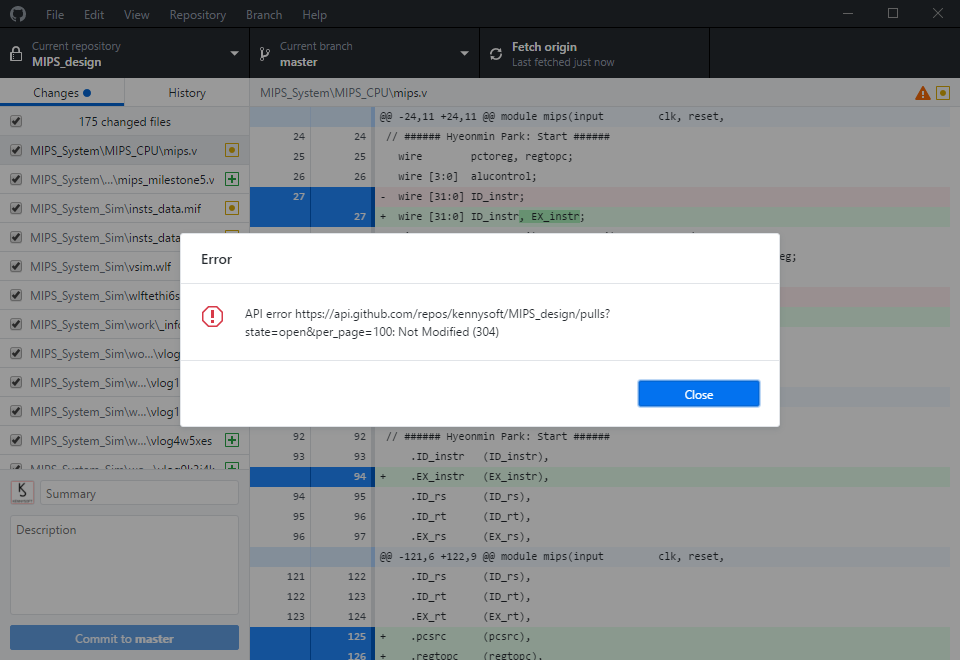The height and width of the screenshot is (660, 960).
Task: Click the avatar icon beside the Summary field
Action: click(22, 491)
